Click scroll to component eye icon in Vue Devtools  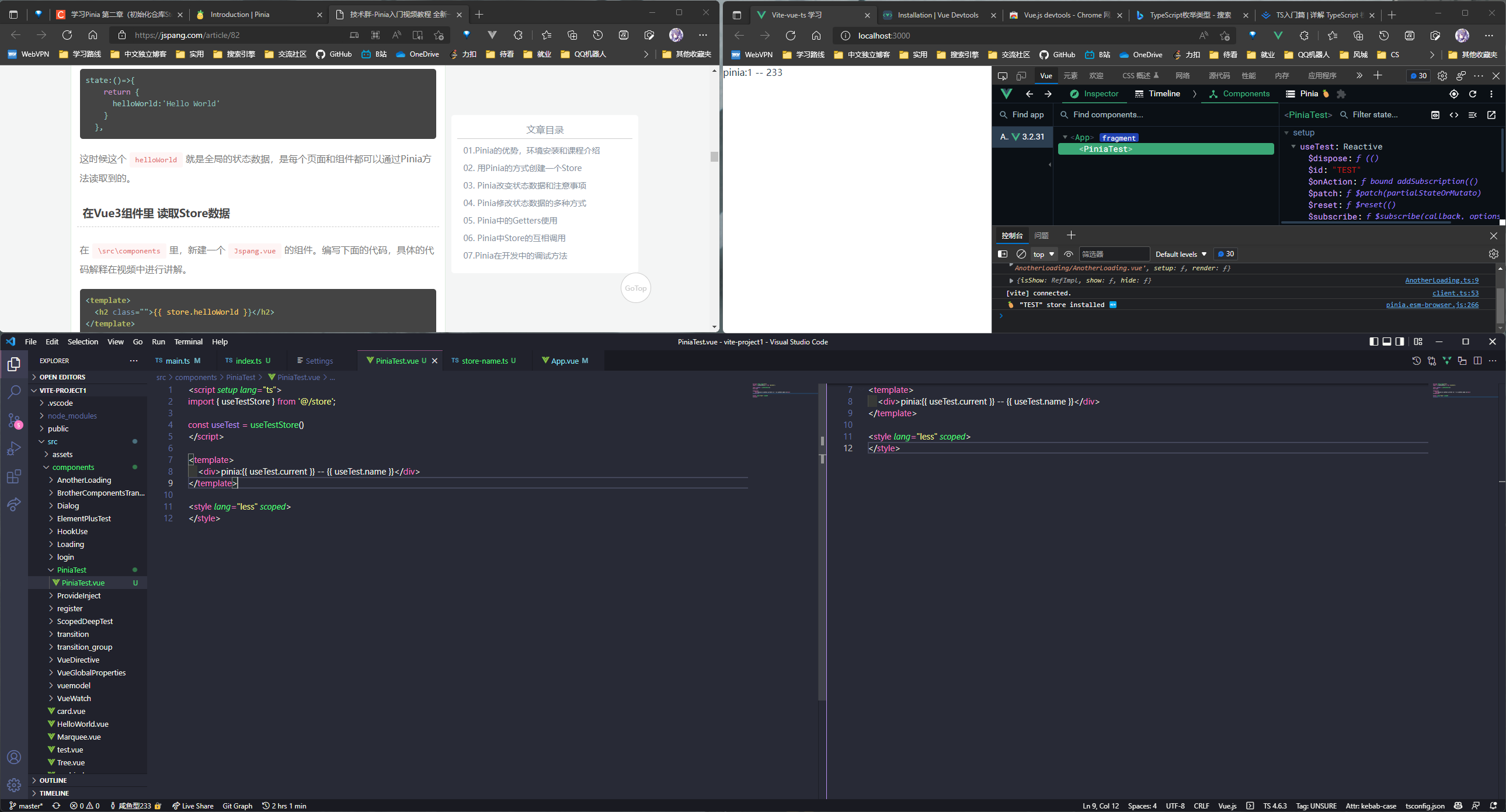pyautogui.click(x=1435, y=114)
